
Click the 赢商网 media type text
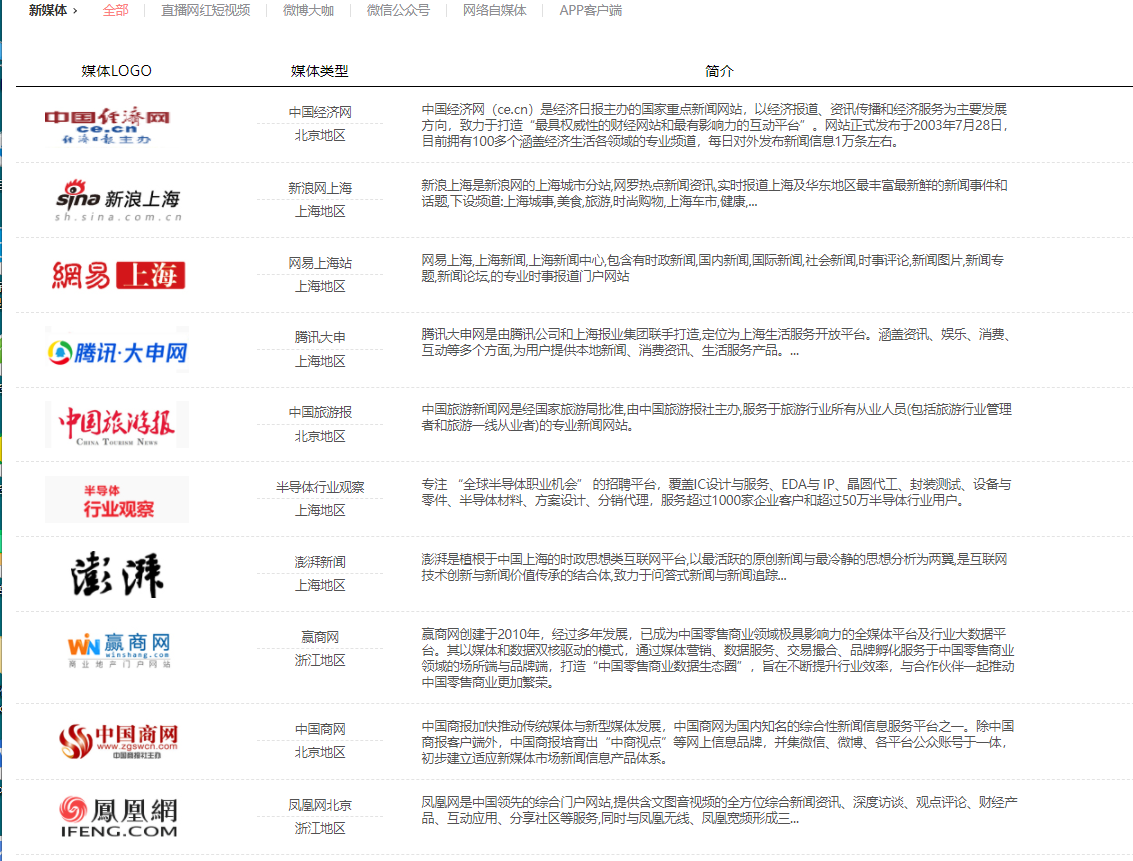[320, 637]
